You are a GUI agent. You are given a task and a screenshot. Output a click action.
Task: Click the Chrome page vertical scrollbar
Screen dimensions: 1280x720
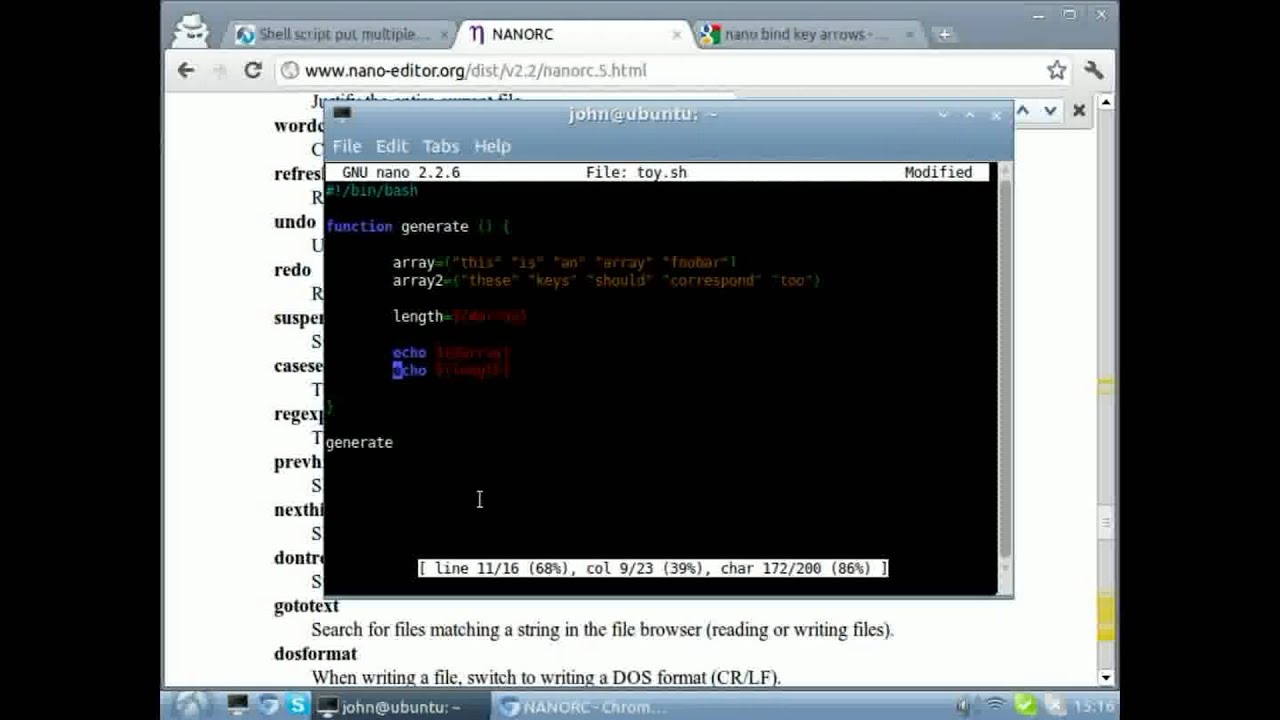pos(1105,390)
